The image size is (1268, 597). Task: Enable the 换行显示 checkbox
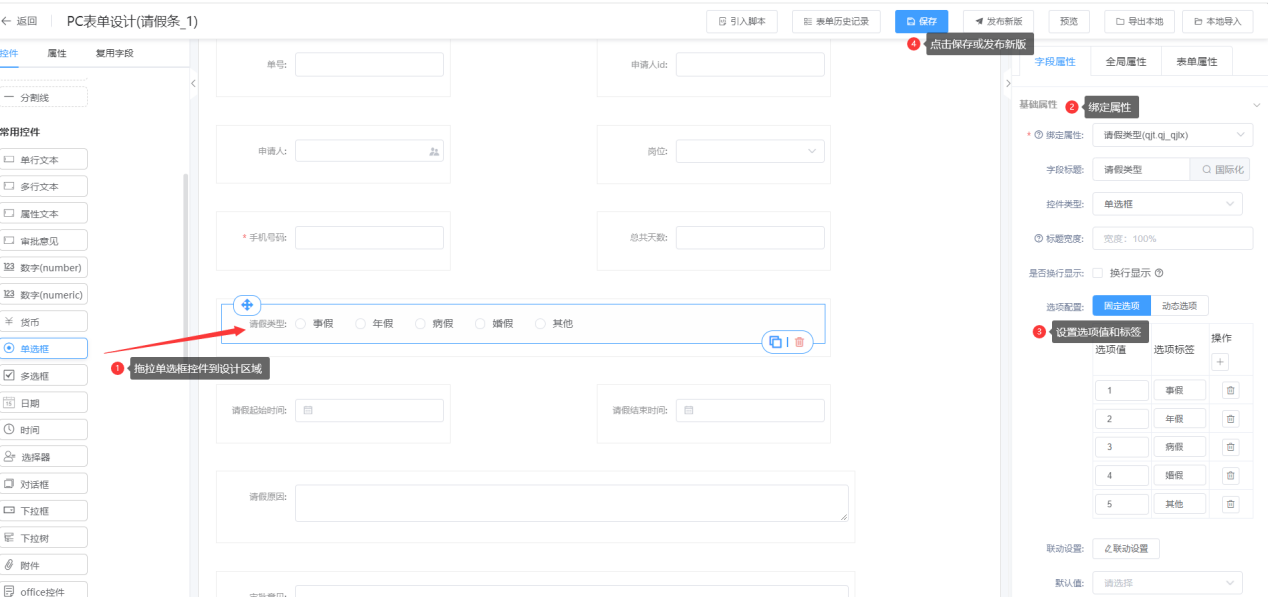click(x=1097, y=273)
